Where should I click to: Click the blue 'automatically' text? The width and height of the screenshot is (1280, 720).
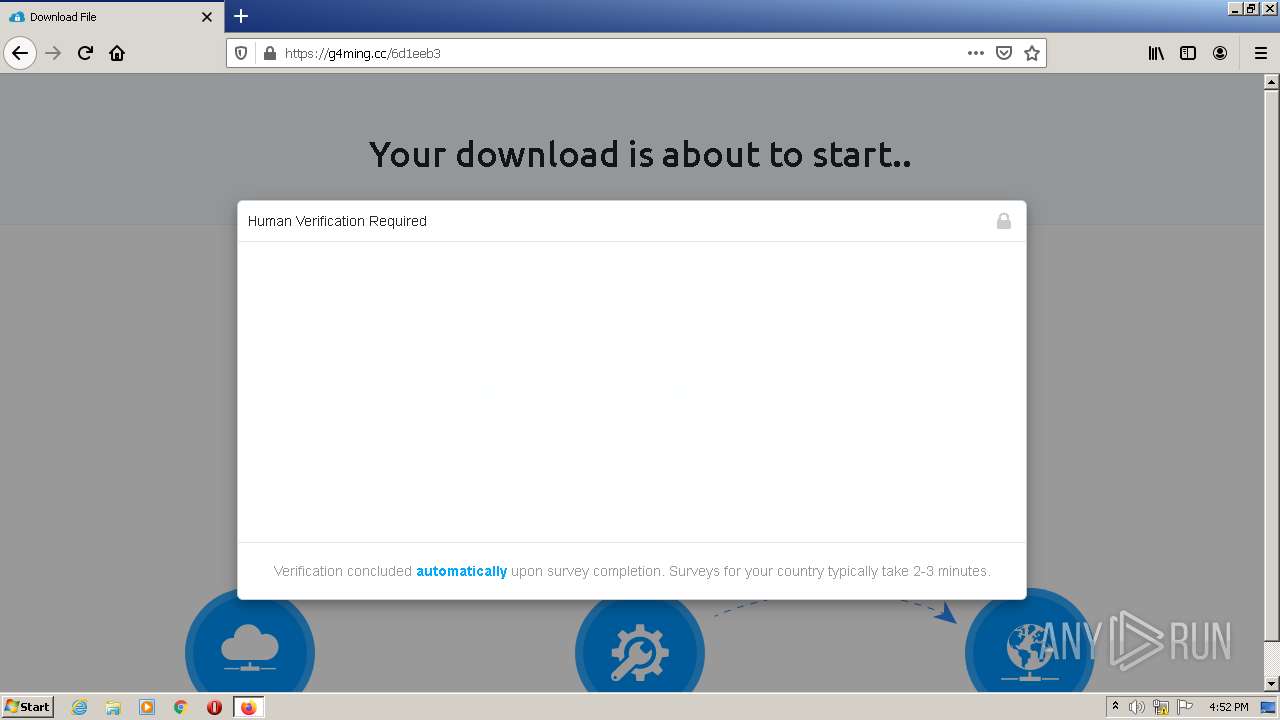(461, 571)
